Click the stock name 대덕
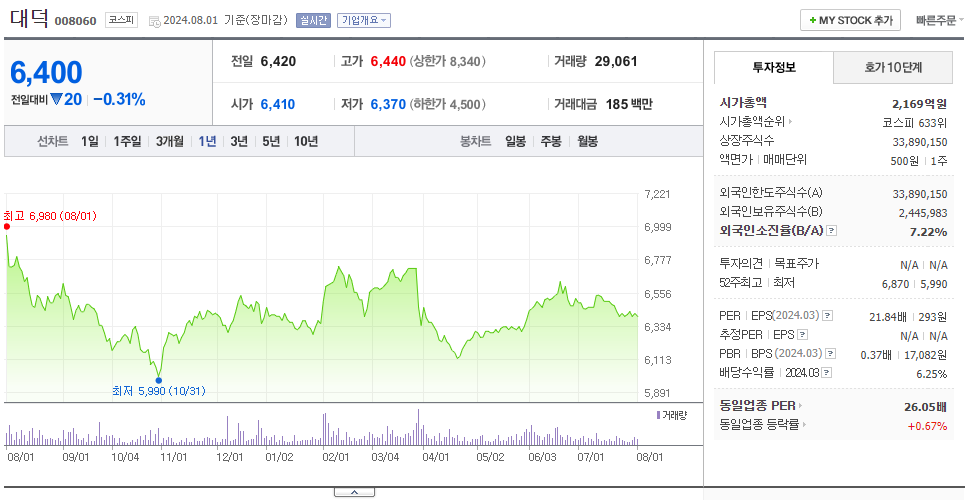The width and height of the screenshot is (968, 500). click(29, 18)
